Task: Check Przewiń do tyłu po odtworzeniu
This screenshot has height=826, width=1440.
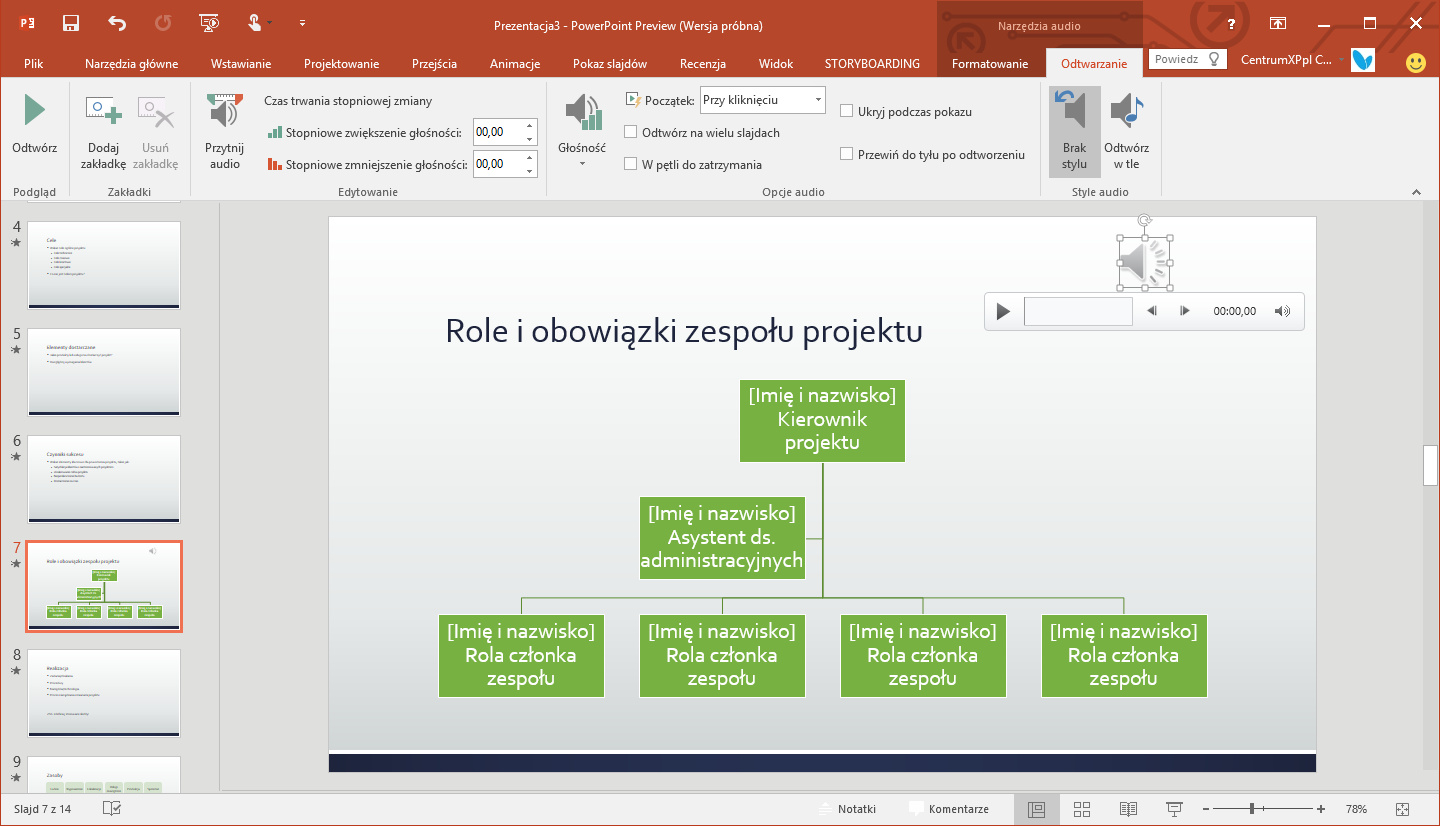Action: pos(847,154)
